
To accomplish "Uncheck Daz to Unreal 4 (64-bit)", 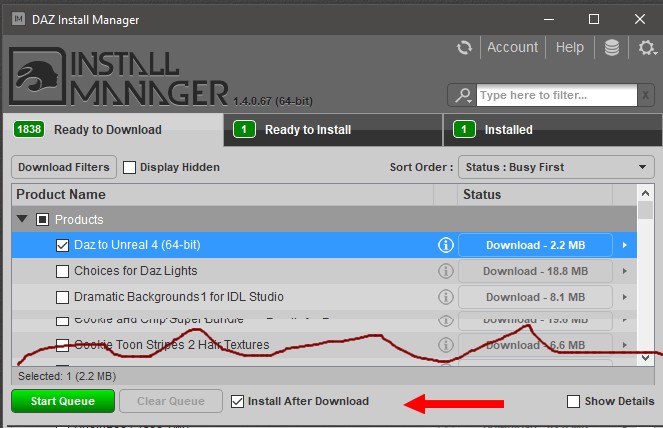I will (x=62, y=245).
